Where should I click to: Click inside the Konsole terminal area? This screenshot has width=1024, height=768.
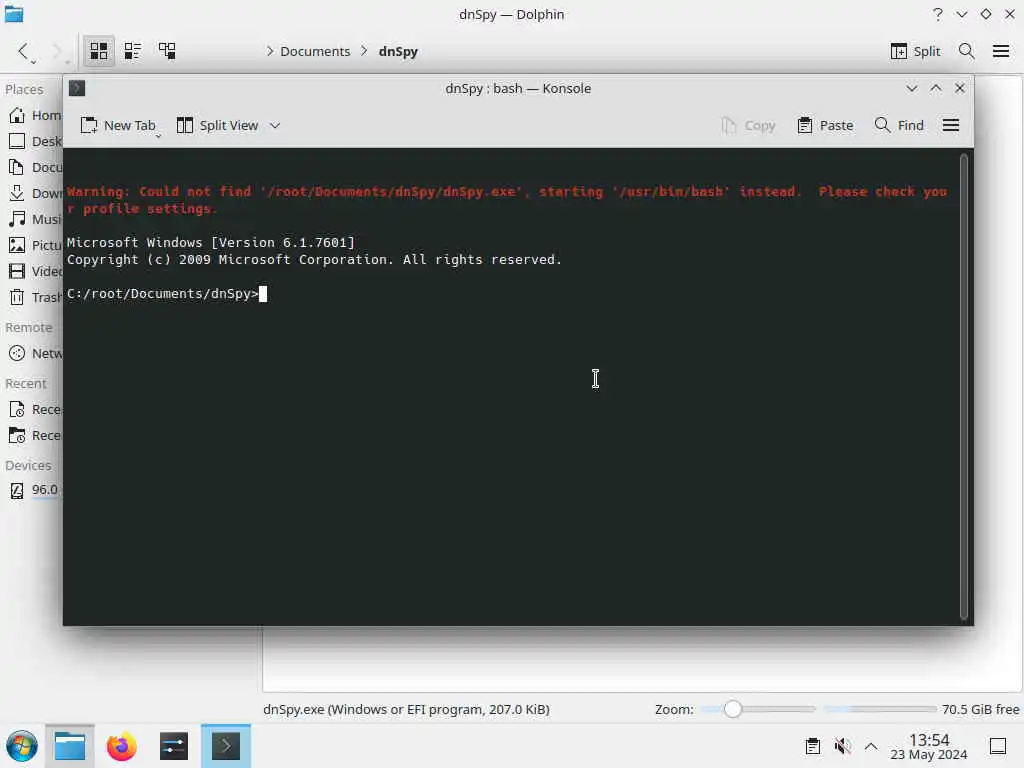[x=511, y=387]
